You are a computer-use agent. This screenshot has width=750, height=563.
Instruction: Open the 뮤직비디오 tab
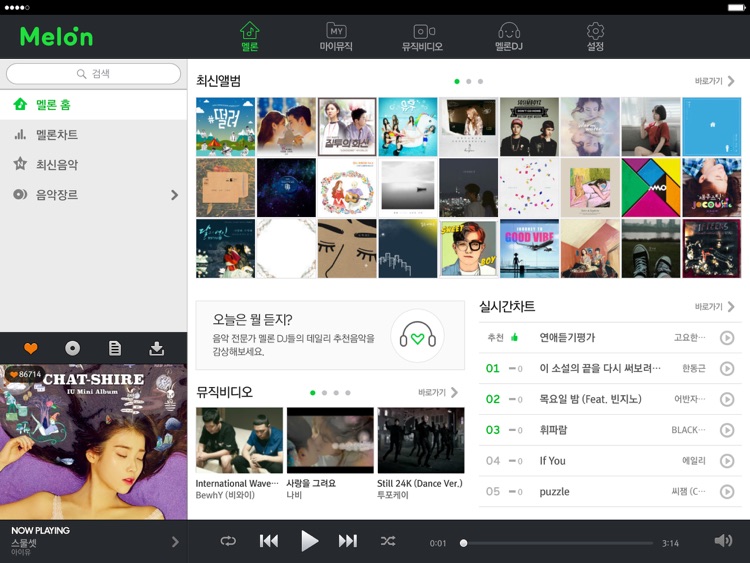click(x=422, y=37)
